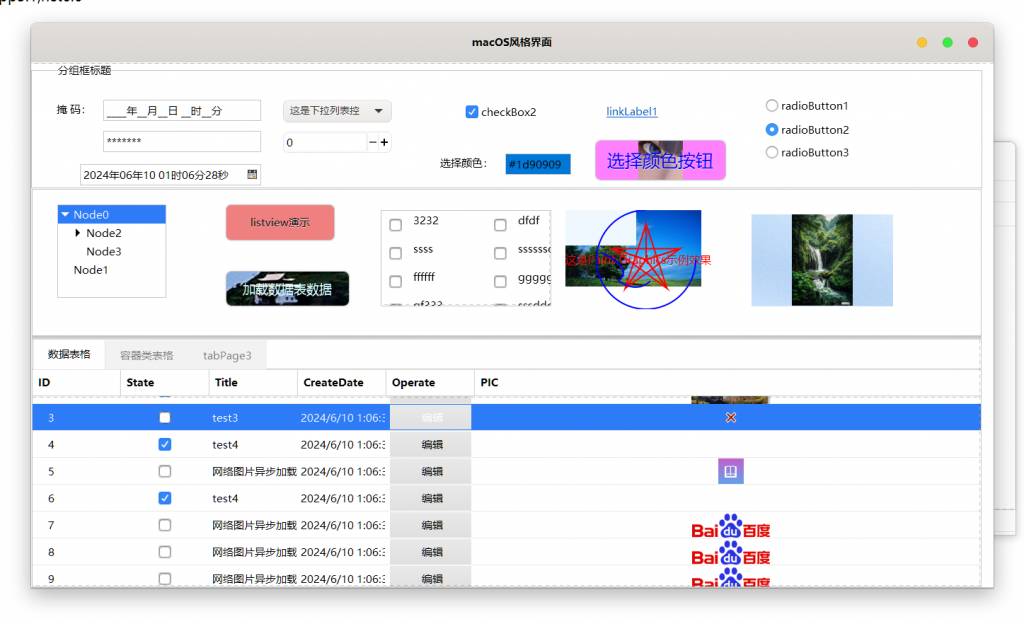Click the listview演示 button
1024x624 pixels.
(280, 223)
